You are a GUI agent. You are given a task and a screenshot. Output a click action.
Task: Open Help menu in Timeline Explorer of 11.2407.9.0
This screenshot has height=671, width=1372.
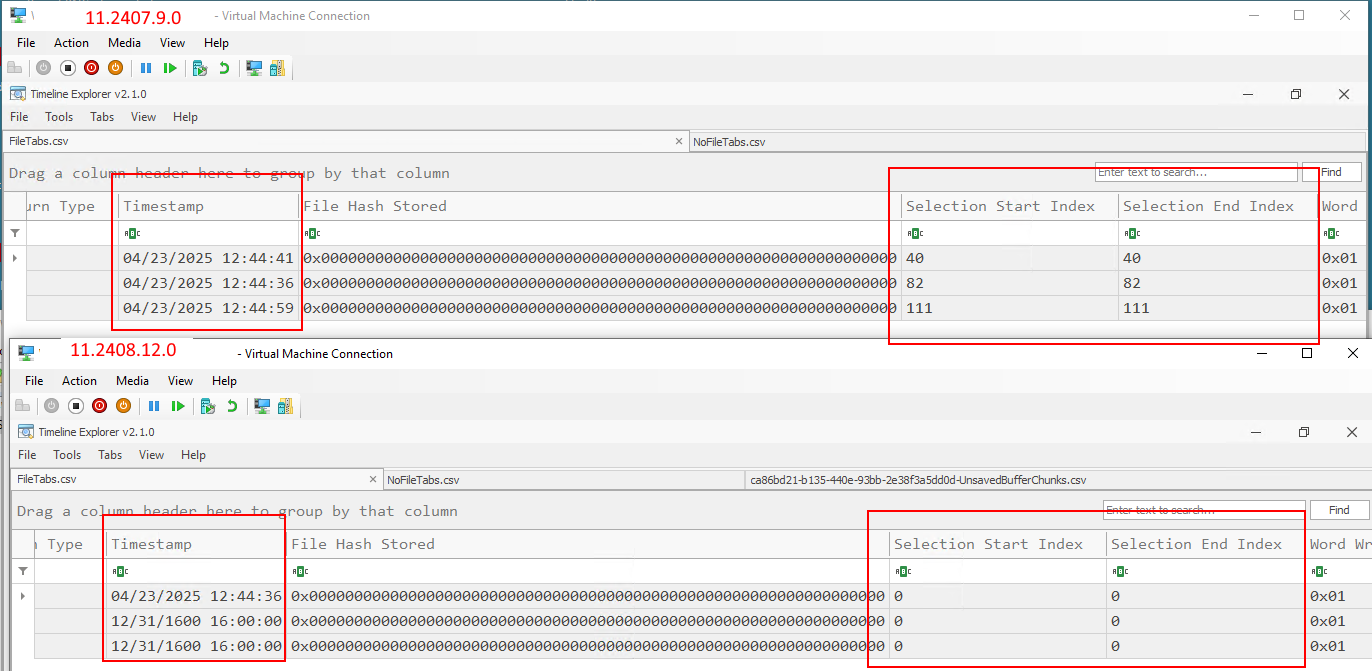tap(185, 117)
